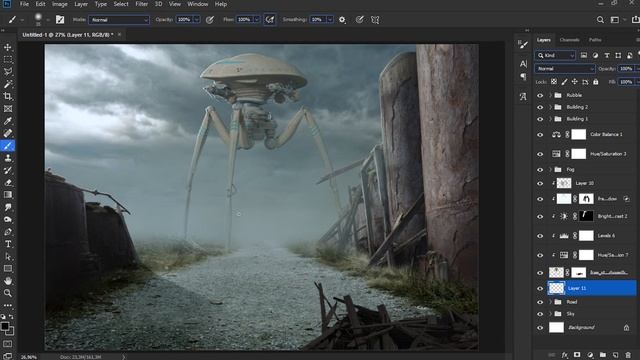
Task: Open the brush preset picker arrow
Action: [x=48, y=20]
